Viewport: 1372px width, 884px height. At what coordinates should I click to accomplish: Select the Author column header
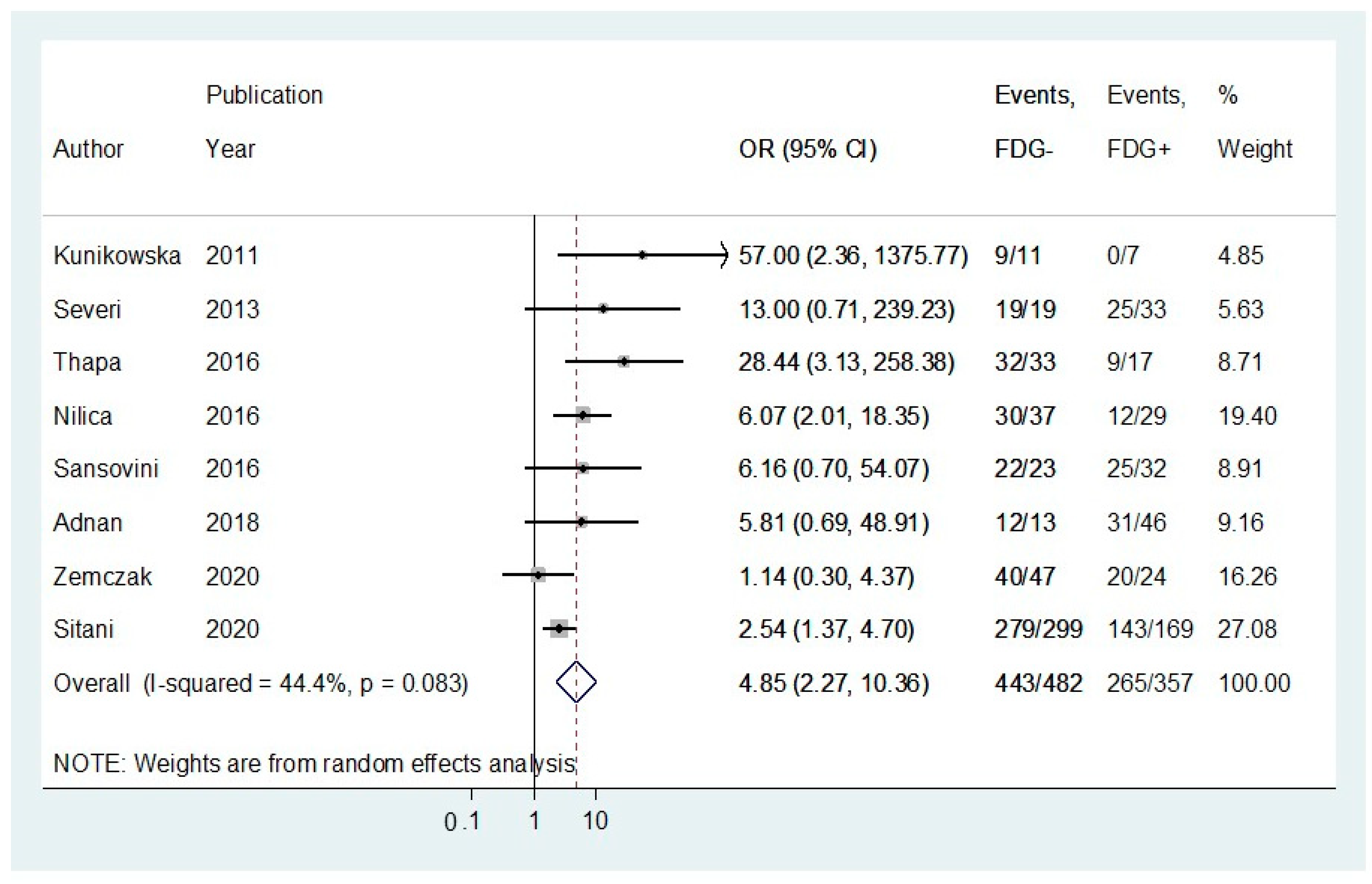(88, 149)
